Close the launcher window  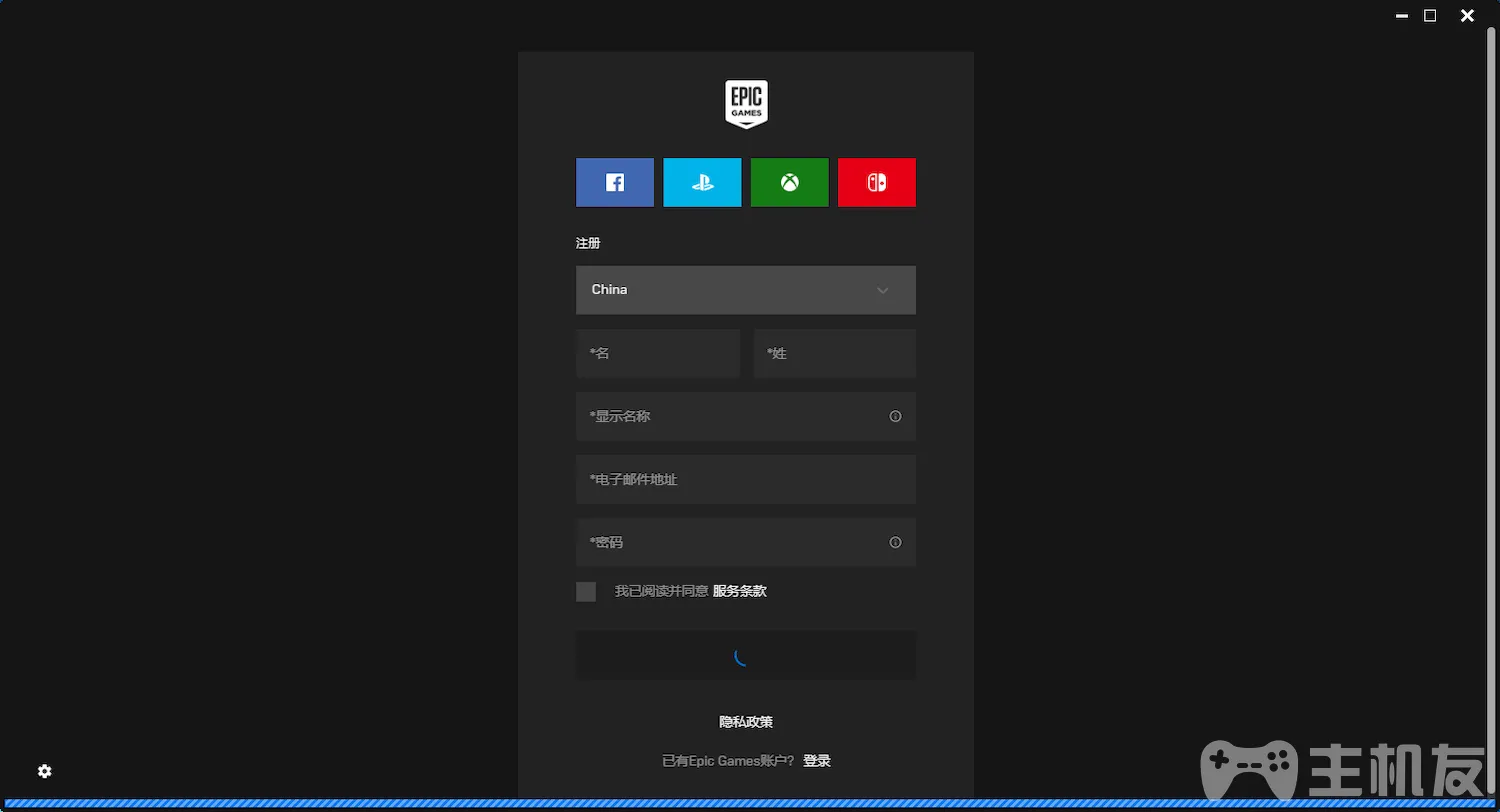(x=1467, y=15)
